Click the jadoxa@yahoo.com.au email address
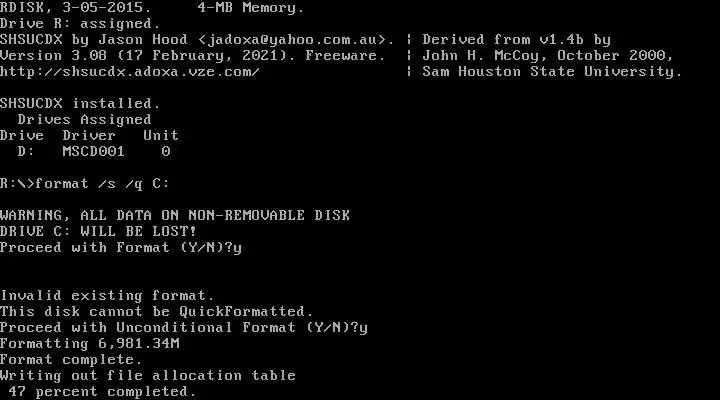The width and height of the screenshot is (720, 400). point(292,40)
